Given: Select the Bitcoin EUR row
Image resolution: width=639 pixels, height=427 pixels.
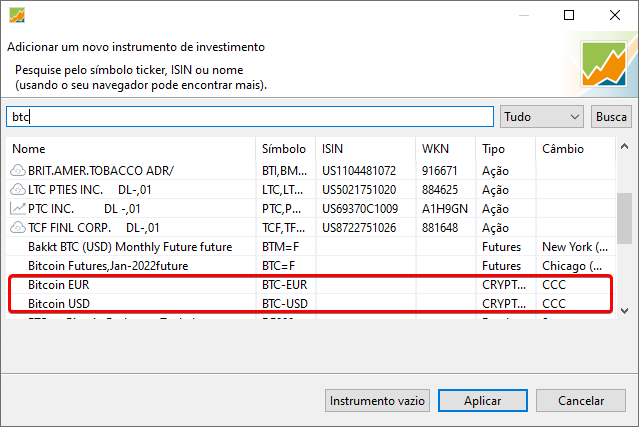Looking at the screenshot, I should click(311, 284).
